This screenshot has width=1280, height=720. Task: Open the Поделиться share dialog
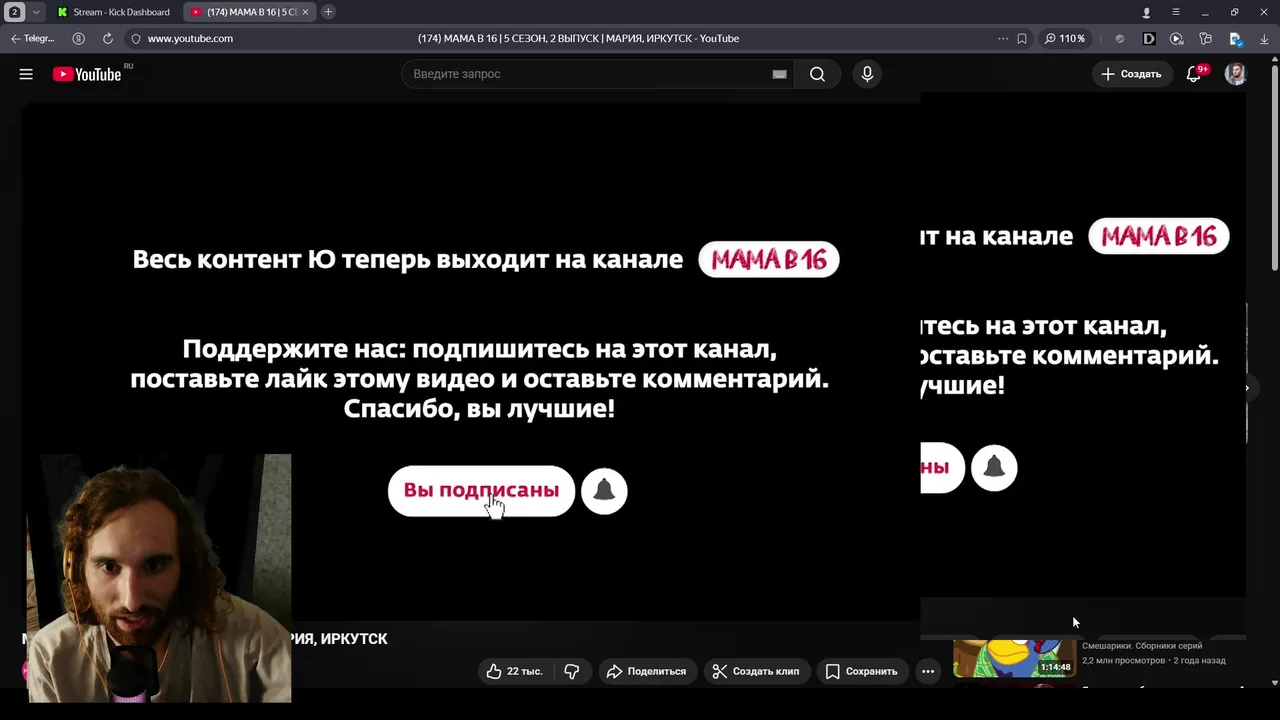(x=646, y=671)
